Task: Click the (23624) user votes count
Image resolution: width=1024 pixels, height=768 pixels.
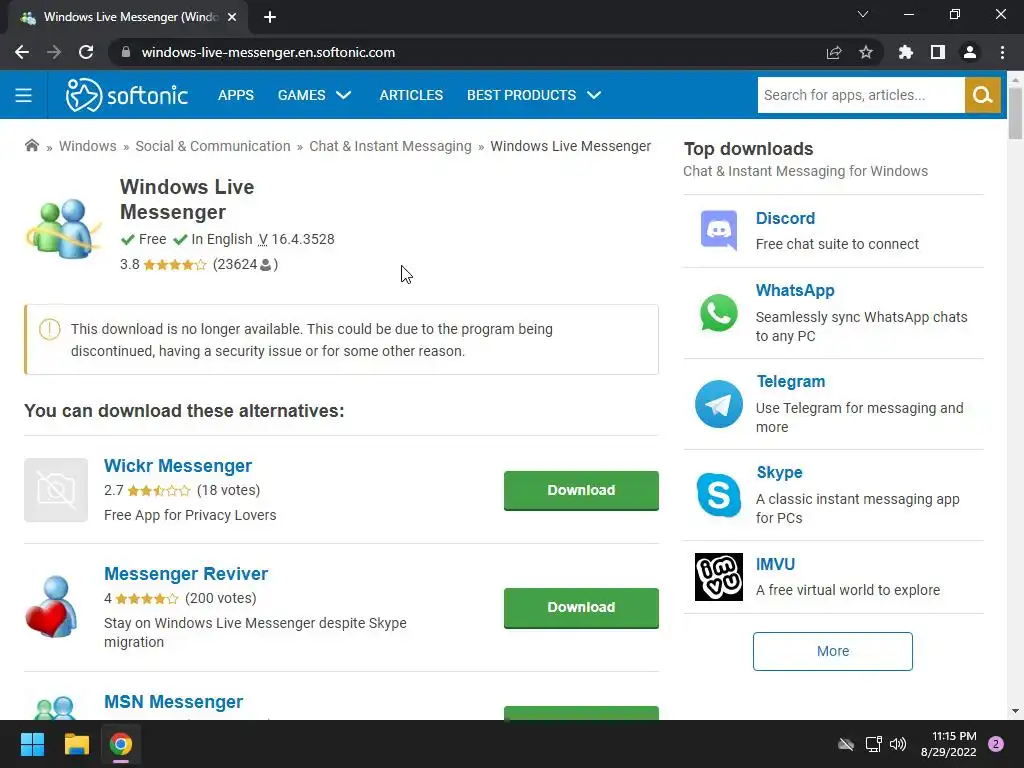Action: pyautogui.click(x=246, y=264)
